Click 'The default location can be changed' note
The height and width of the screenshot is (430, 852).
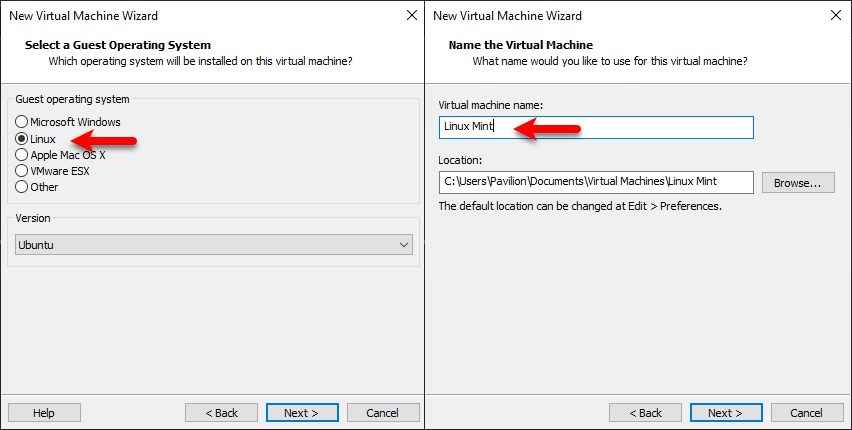[580, 206]
